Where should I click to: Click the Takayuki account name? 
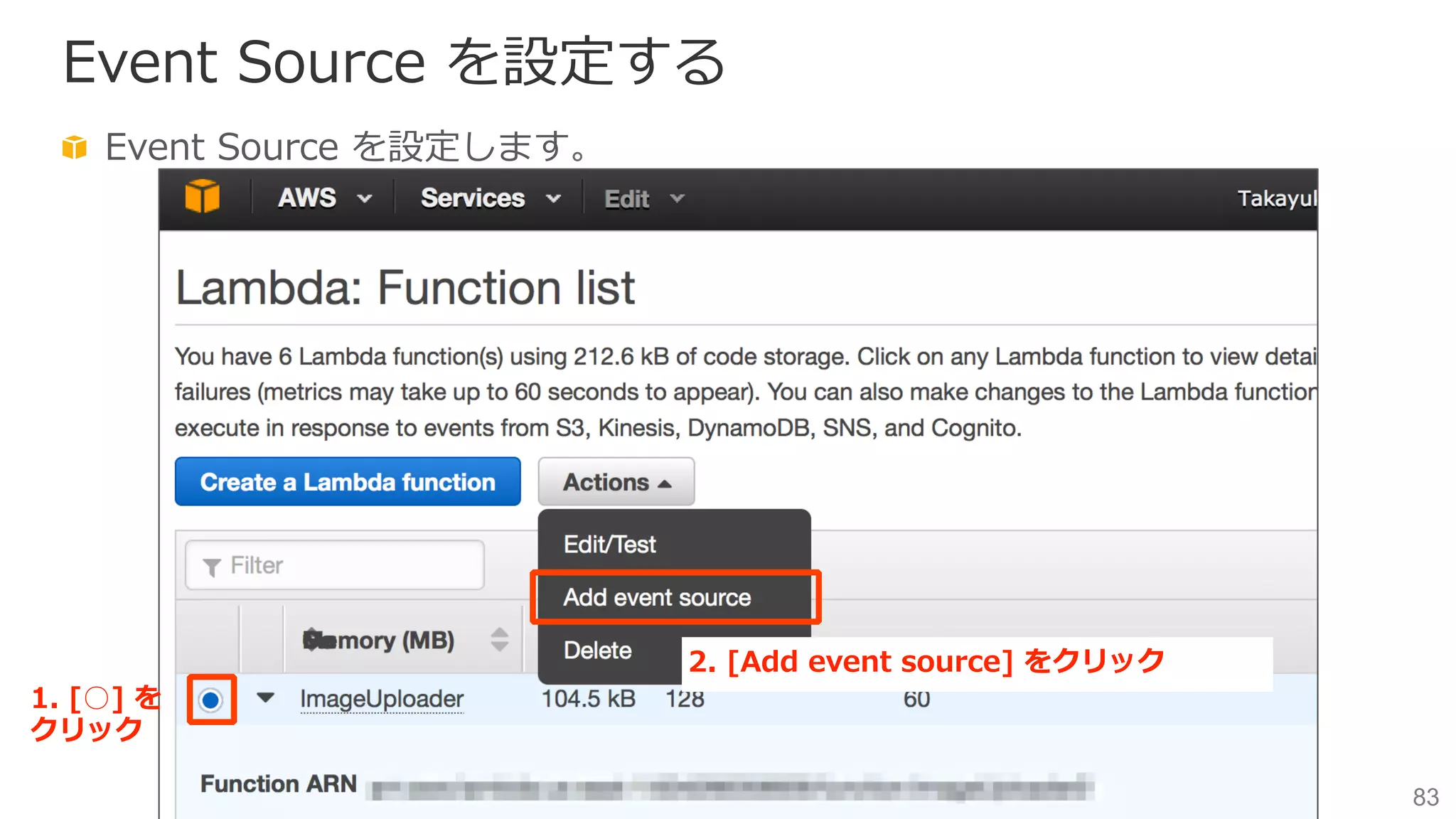(x=1277, y=198)
